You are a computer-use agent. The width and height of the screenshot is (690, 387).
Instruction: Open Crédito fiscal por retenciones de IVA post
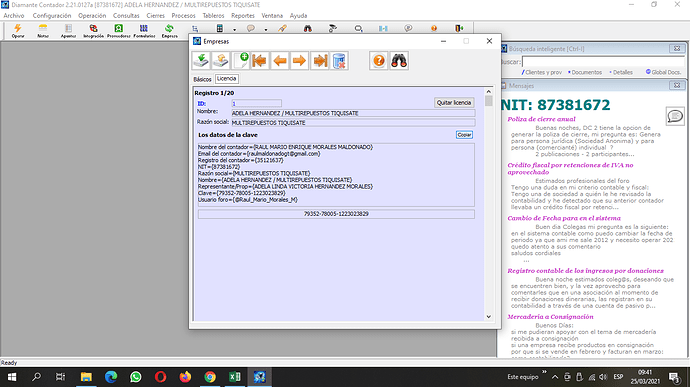[570, 169]
